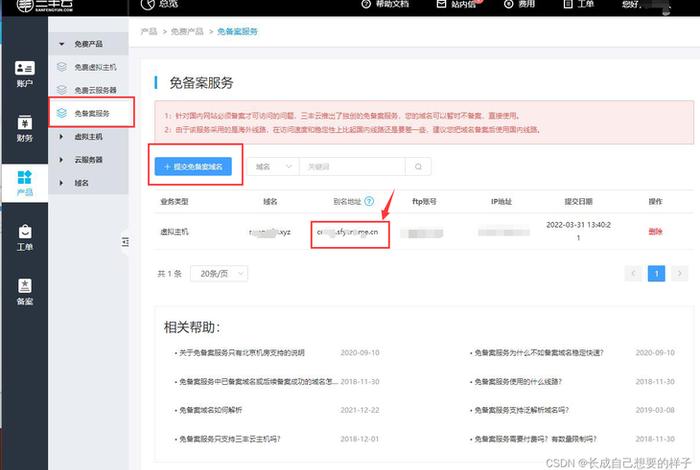Open help article 免备案服务为什么不如备案域名稳定快速?
The height and width of the screenshot is (470, 700).
(539, 353)
